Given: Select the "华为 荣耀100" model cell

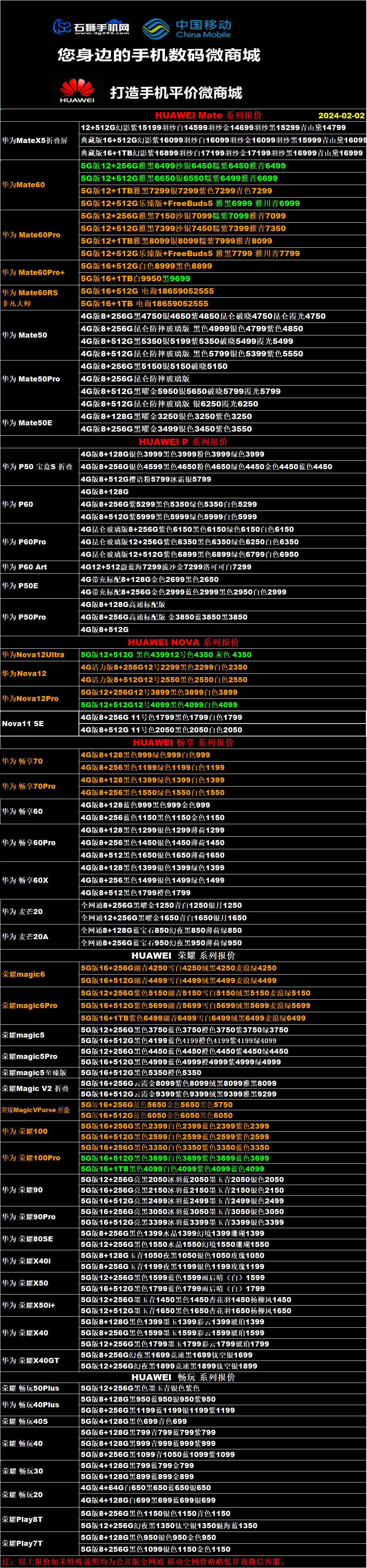Looking at the screenshot, I should coord(39,1131).
